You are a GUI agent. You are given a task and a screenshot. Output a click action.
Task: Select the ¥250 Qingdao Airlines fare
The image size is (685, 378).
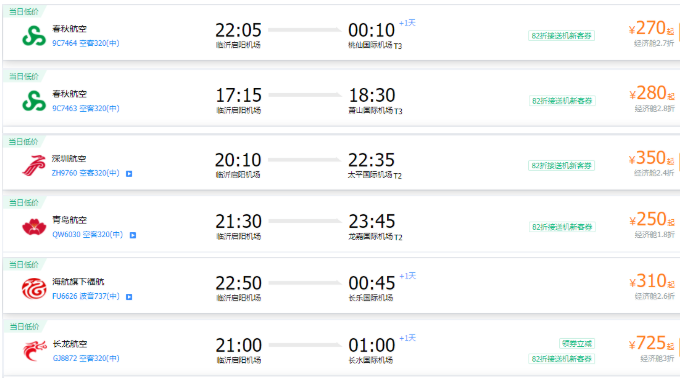click(x=651, y=220)
